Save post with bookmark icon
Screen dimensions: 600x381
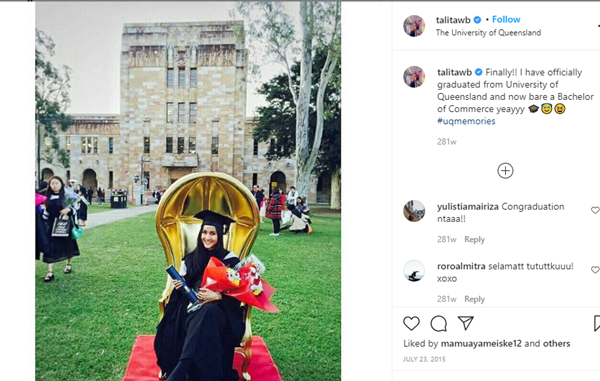coord(597,323)
